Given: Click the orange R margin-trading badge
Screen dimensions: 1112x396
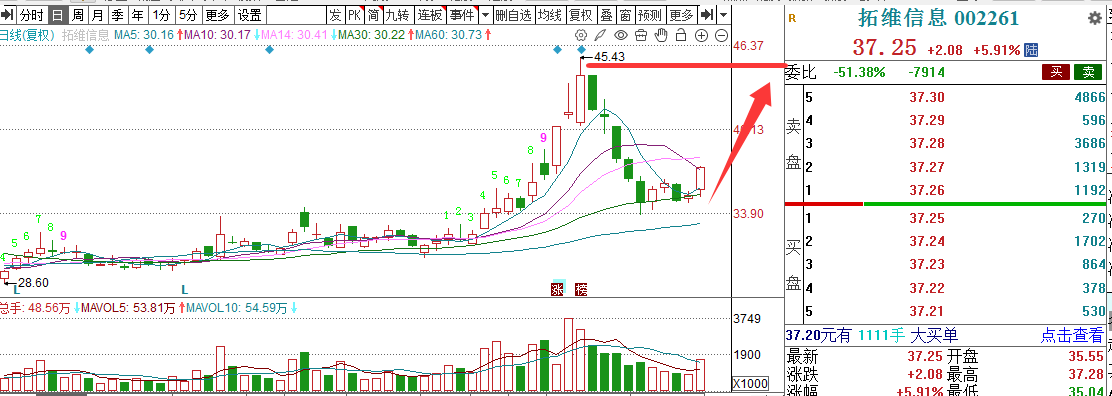Looking at the screenshot, I should coord(792,18).
